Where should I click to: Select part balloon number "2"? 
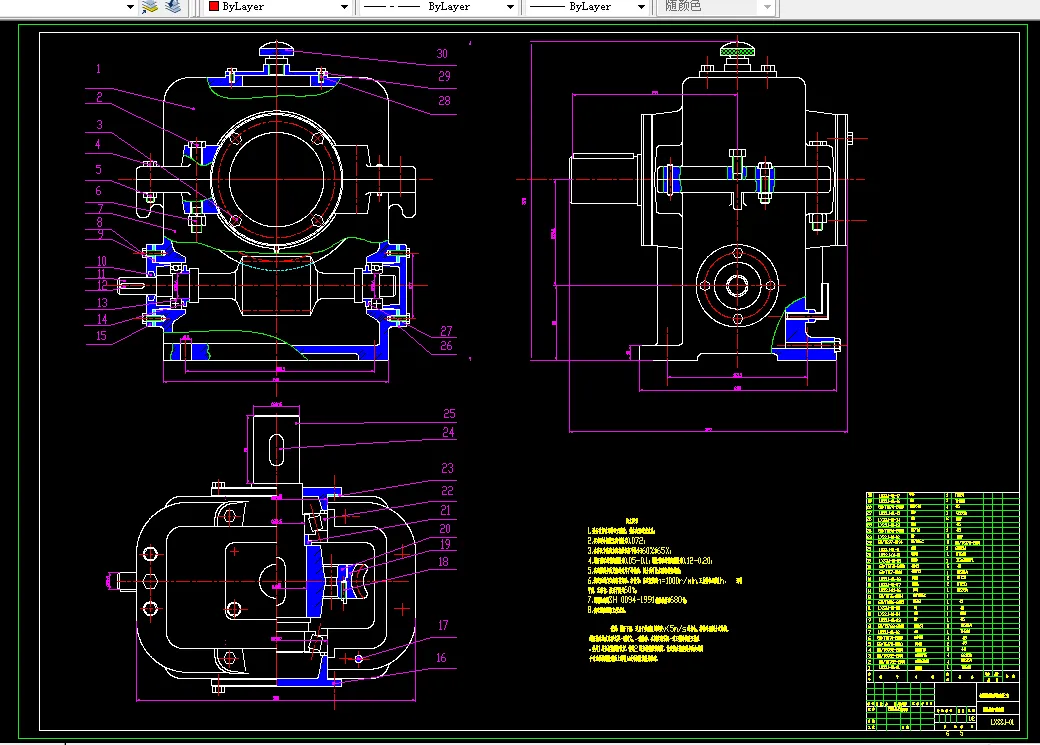click(99, 98)
